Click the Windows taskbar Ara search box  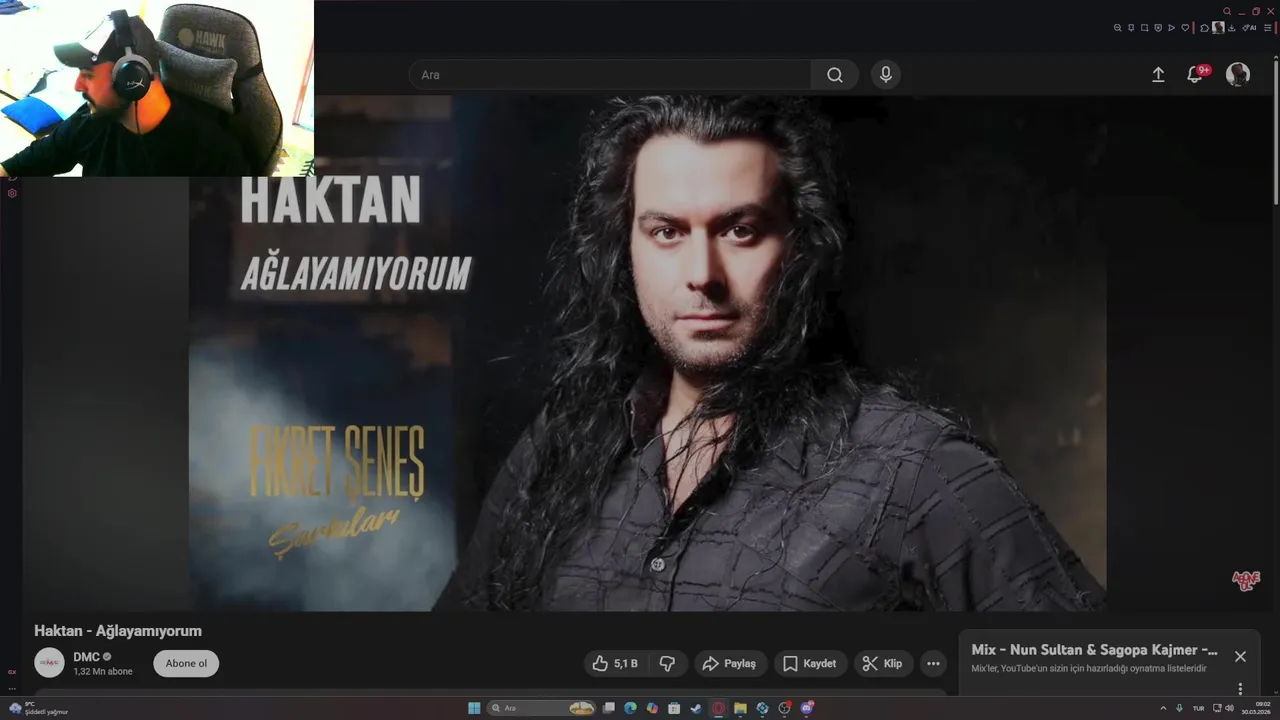[541, 708]
